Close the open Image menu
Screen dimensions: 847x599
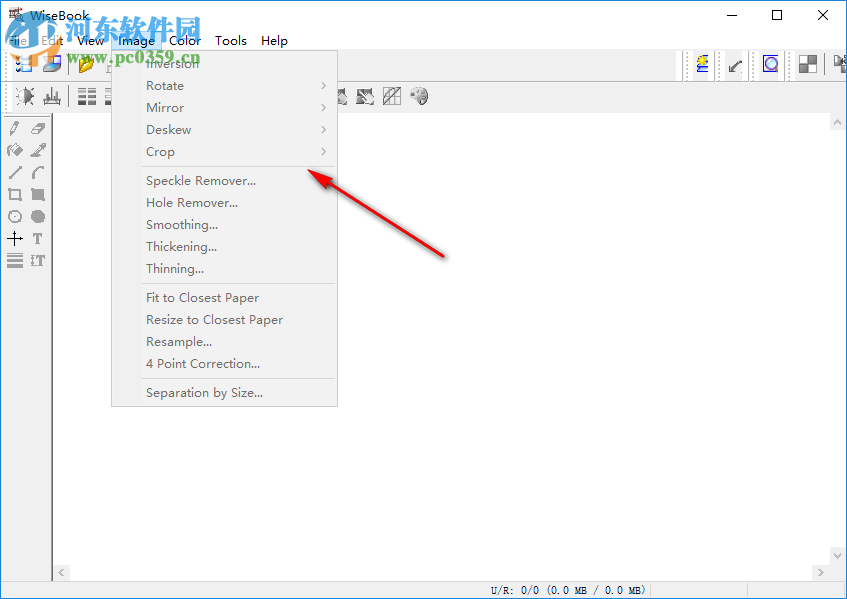[x=136, y=41]
